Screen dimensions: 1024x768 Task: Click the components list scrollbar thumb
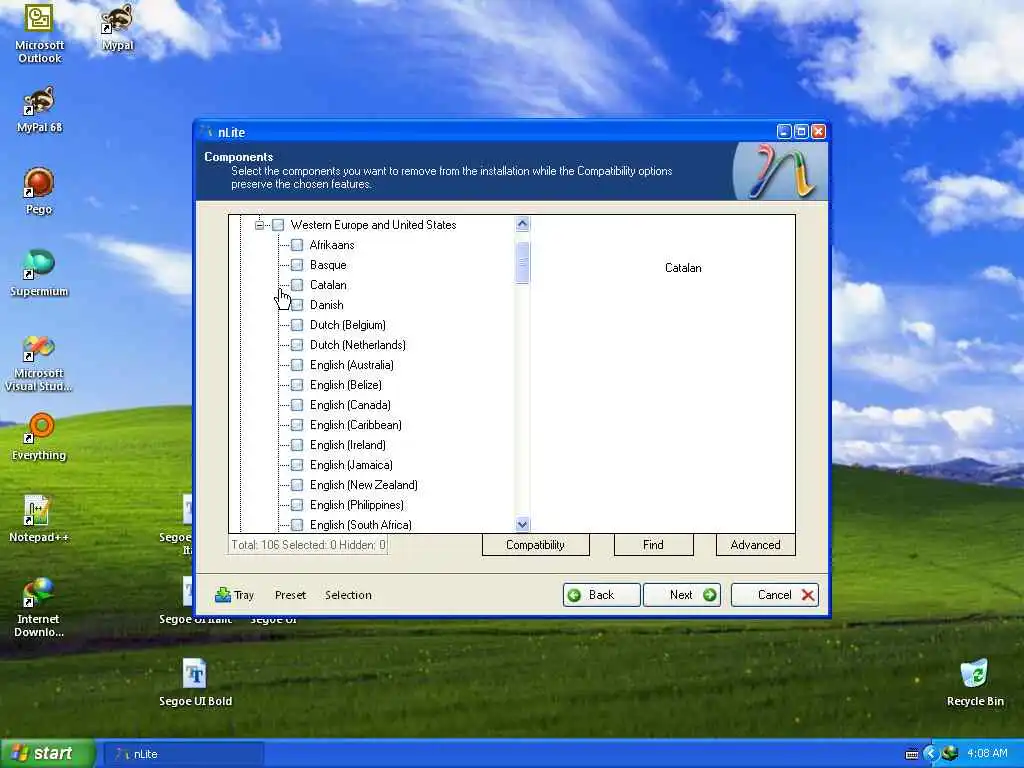pyautogui.click(x=522, y=263)
